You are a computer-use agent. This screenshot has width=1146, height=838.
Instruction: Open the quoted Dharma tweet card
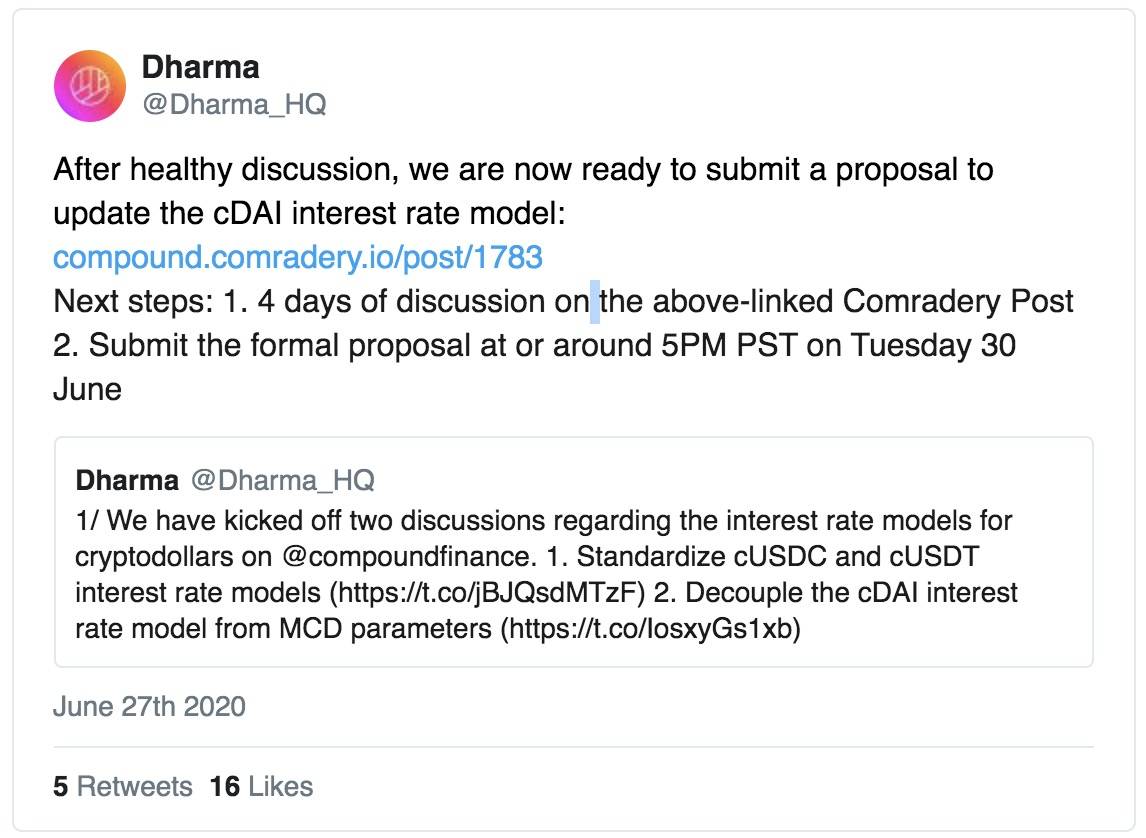click(574, 552)
